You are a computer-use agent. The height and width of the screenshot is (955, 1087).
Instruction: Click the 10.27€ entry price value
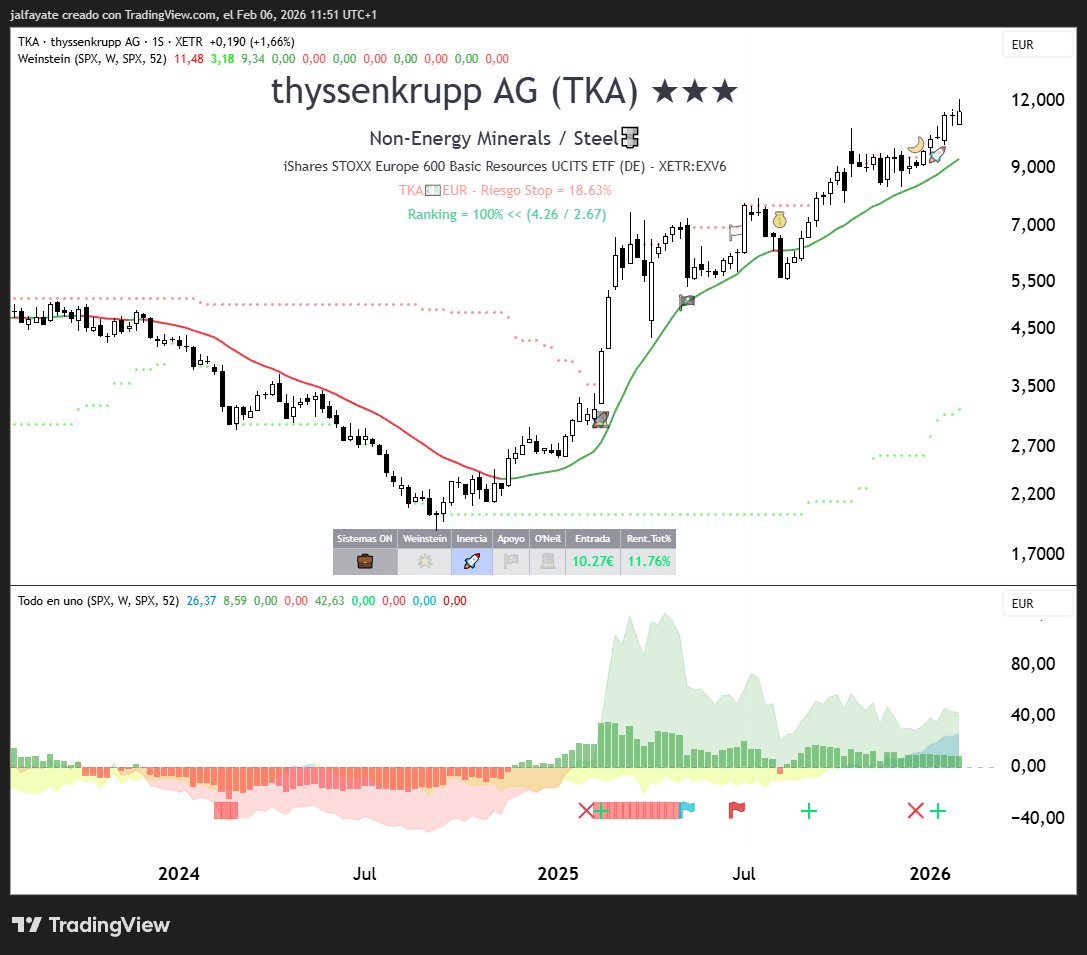593,561
